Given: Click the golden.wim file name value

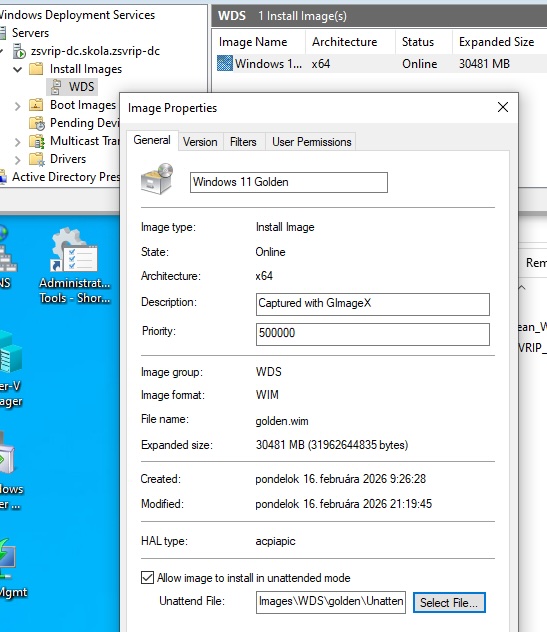Looking at the screenshot, I should (x=282, y=421).
